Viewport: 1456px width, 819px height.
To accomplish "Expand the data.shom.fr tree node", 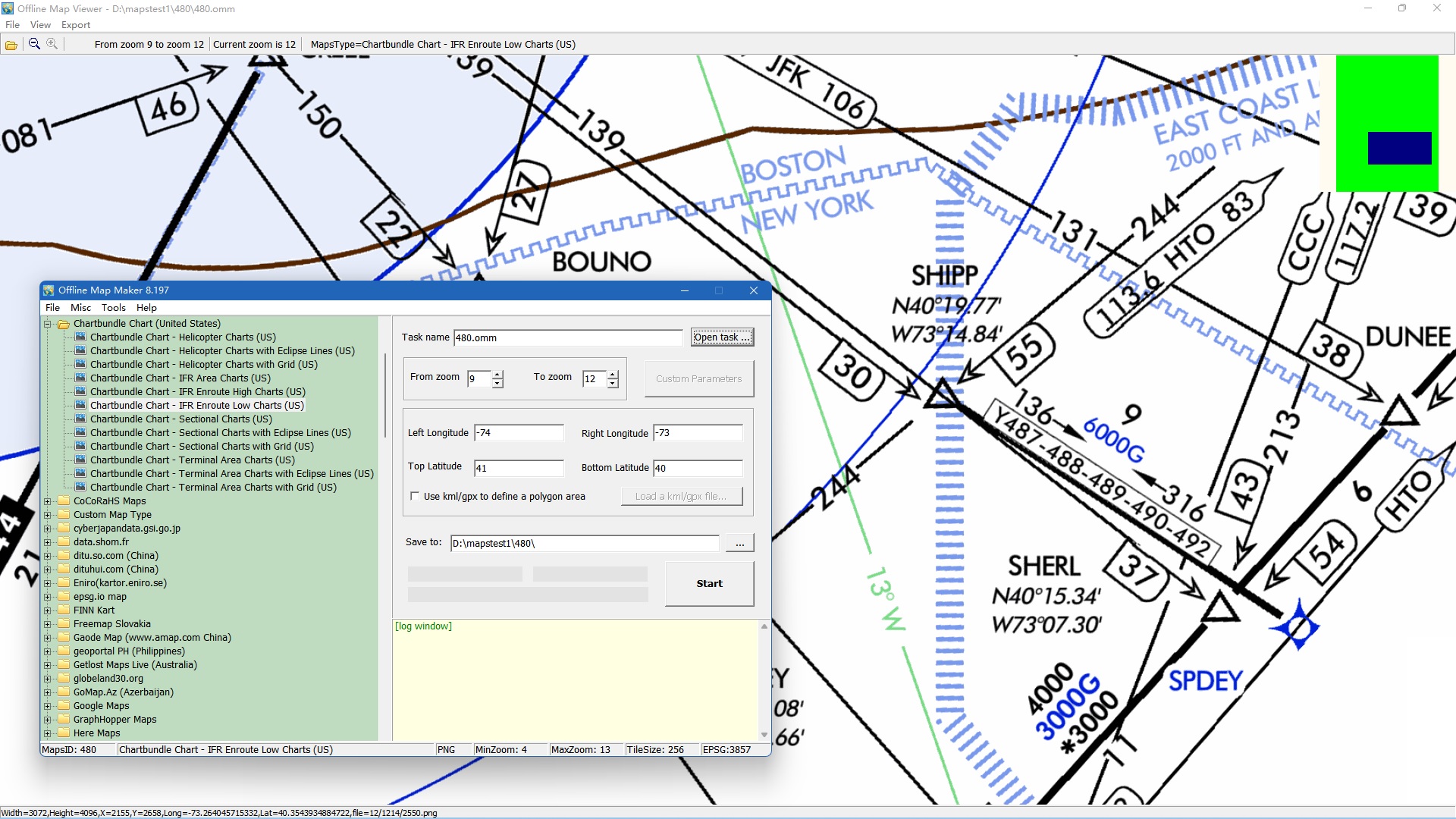I will pos(48,542).
